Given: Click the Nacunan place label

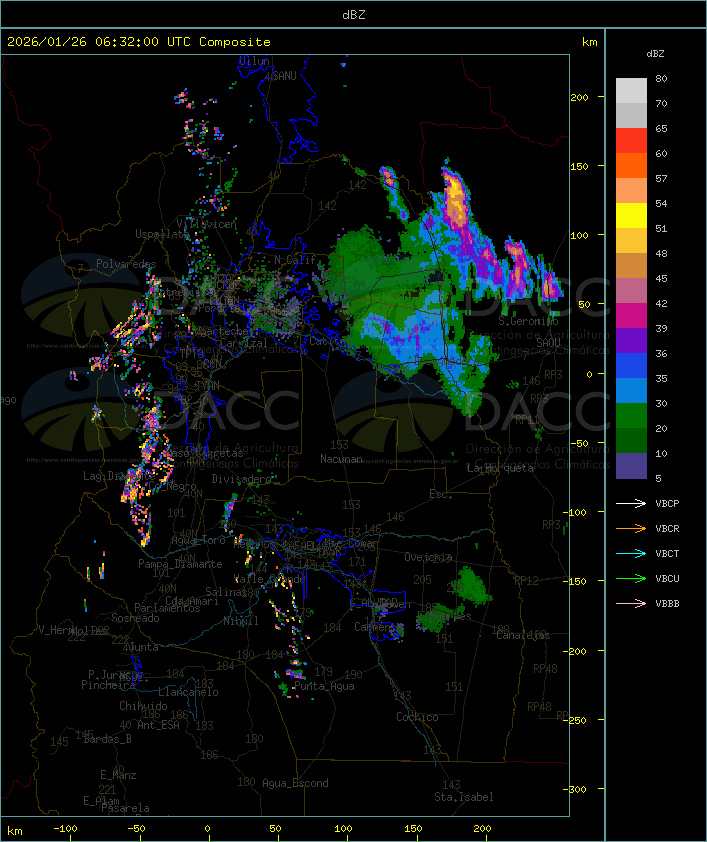Looking at the screenshot, I should pyautogui.click(x=341, y=459).
